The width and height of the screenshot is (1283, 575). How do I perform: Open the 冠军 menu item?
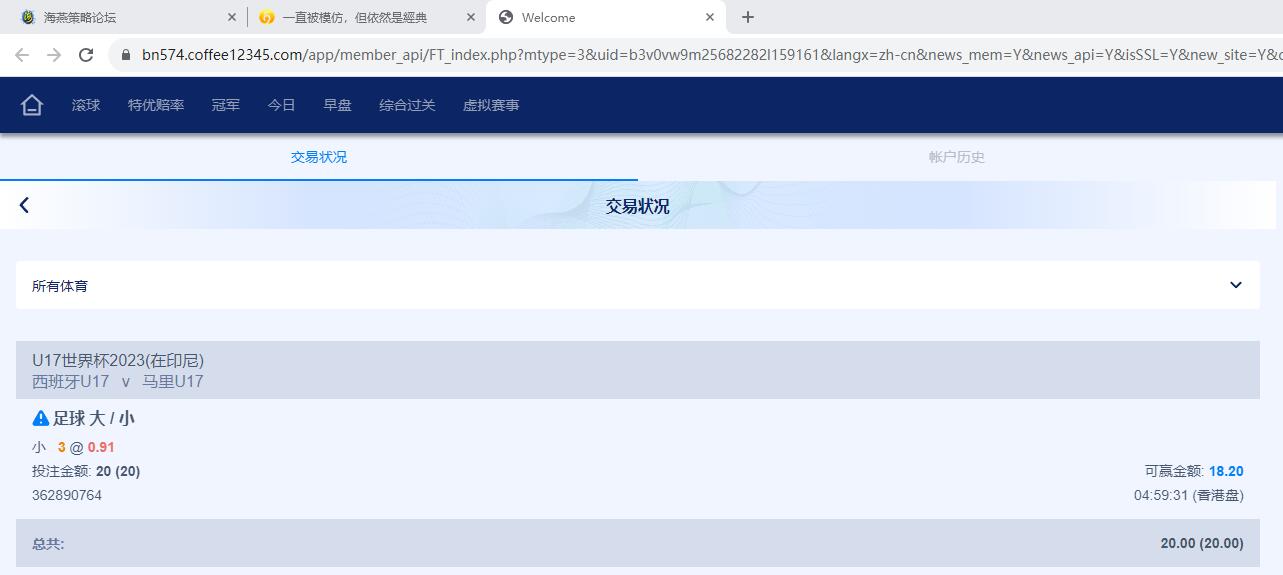(226, 105)
